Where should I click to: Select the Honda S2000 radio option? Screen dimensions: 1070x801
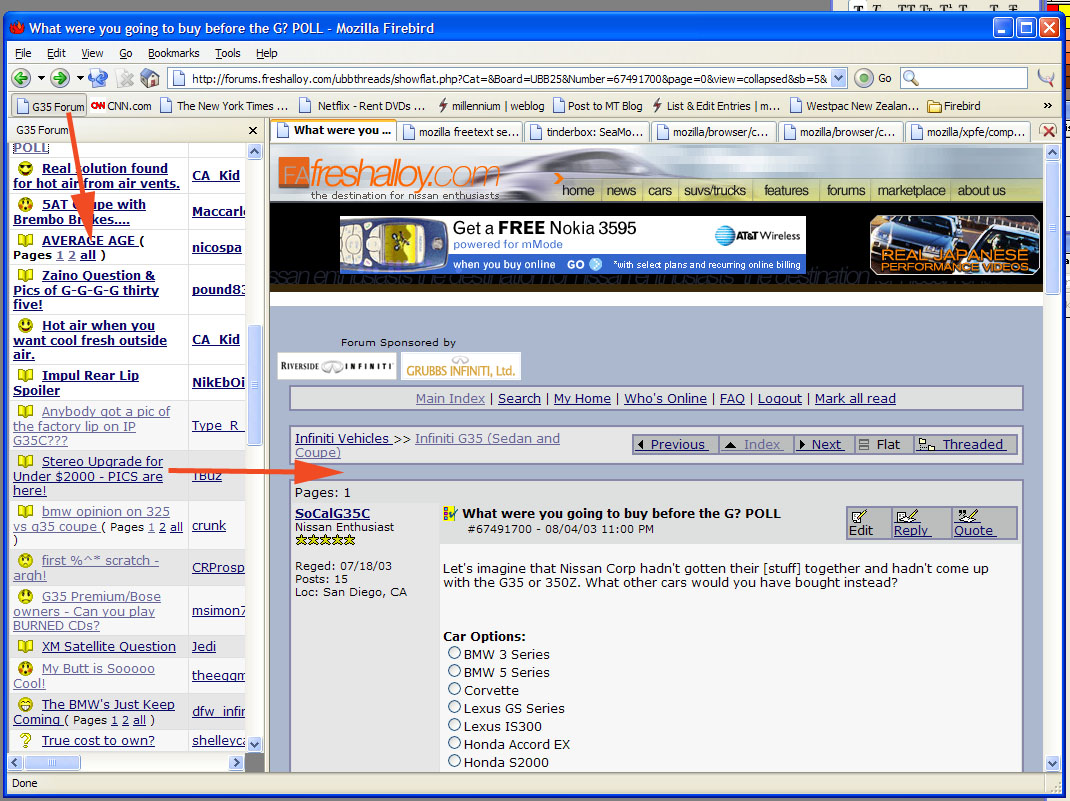pyautogui.click(x=454, y=761)
